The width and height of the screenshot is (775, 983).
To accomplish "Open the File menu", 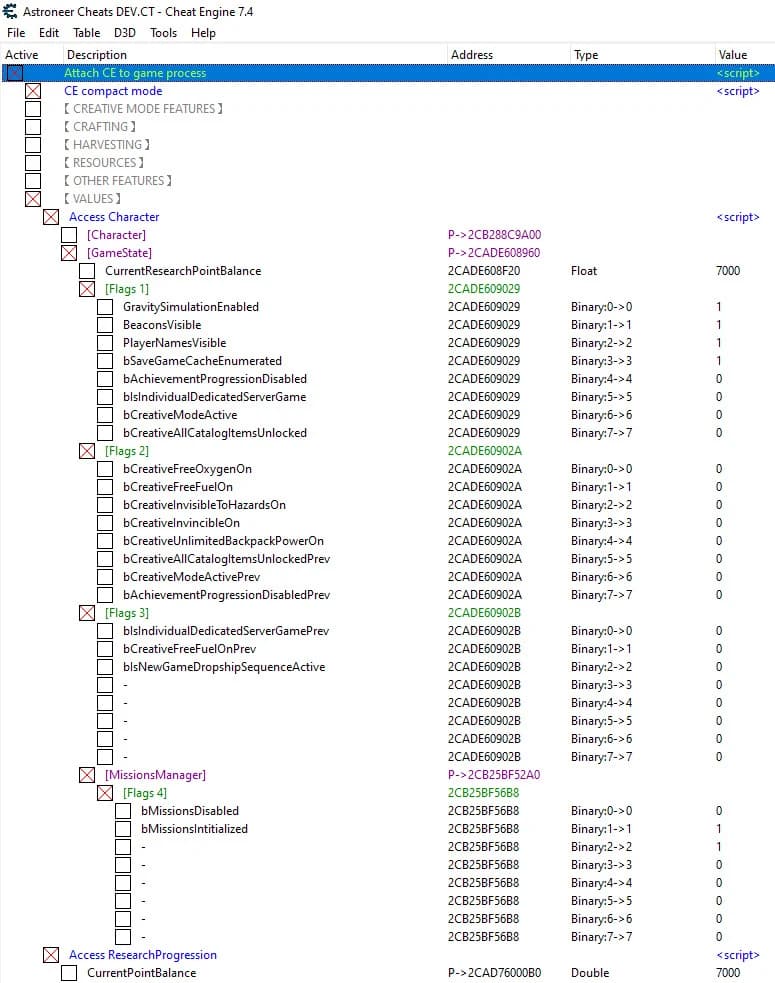I will (16, 33).
